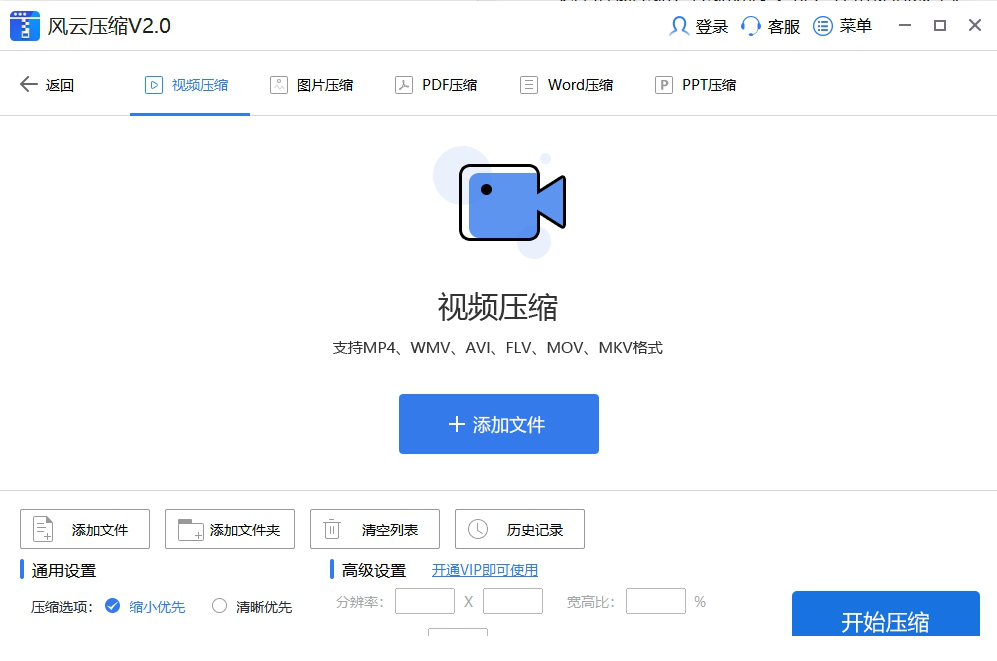Screen dimensions: 997x661
Task: Click the Word压缩 icon
Action: 527,84
